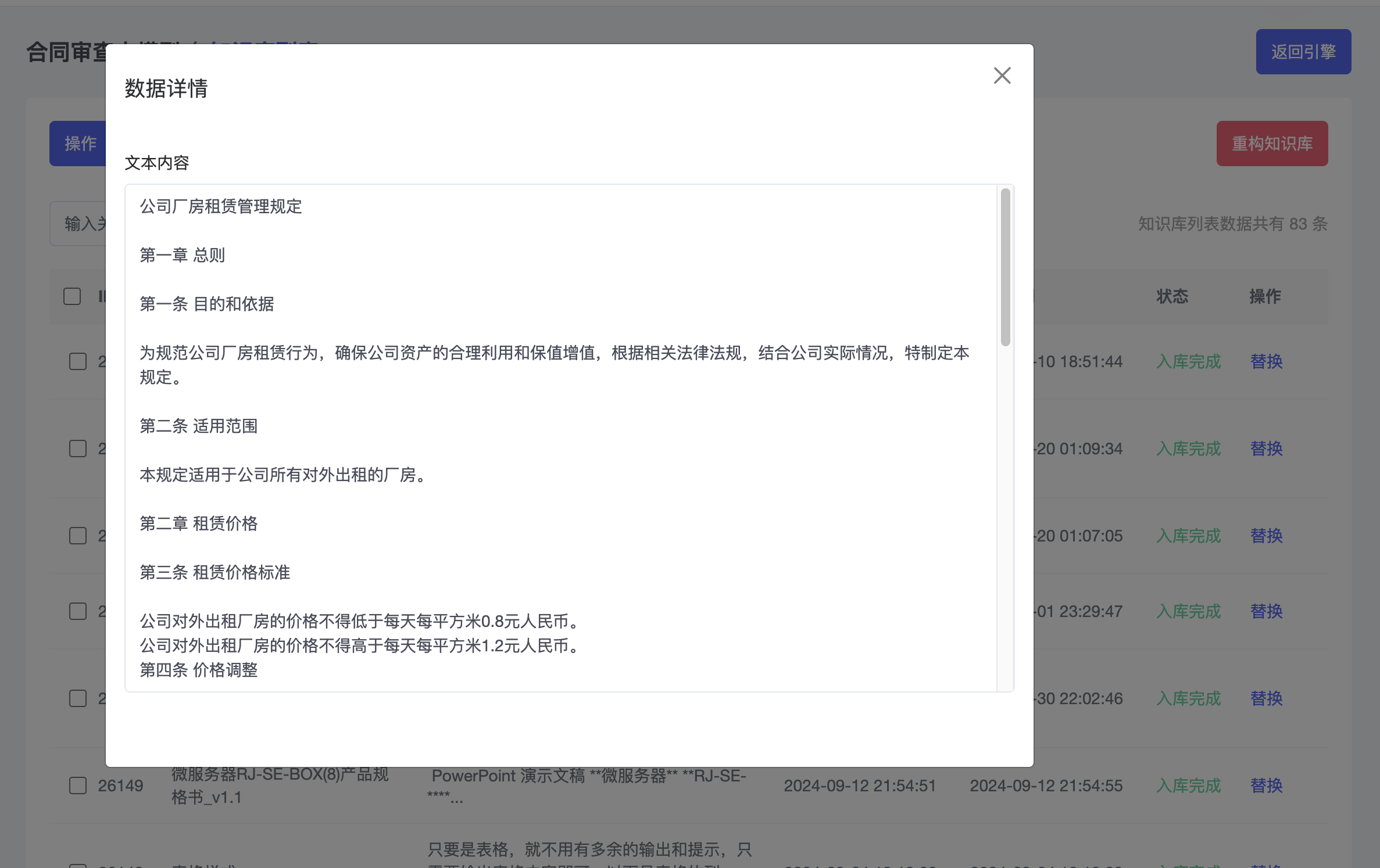Tick the first row's checkbox

78,361
